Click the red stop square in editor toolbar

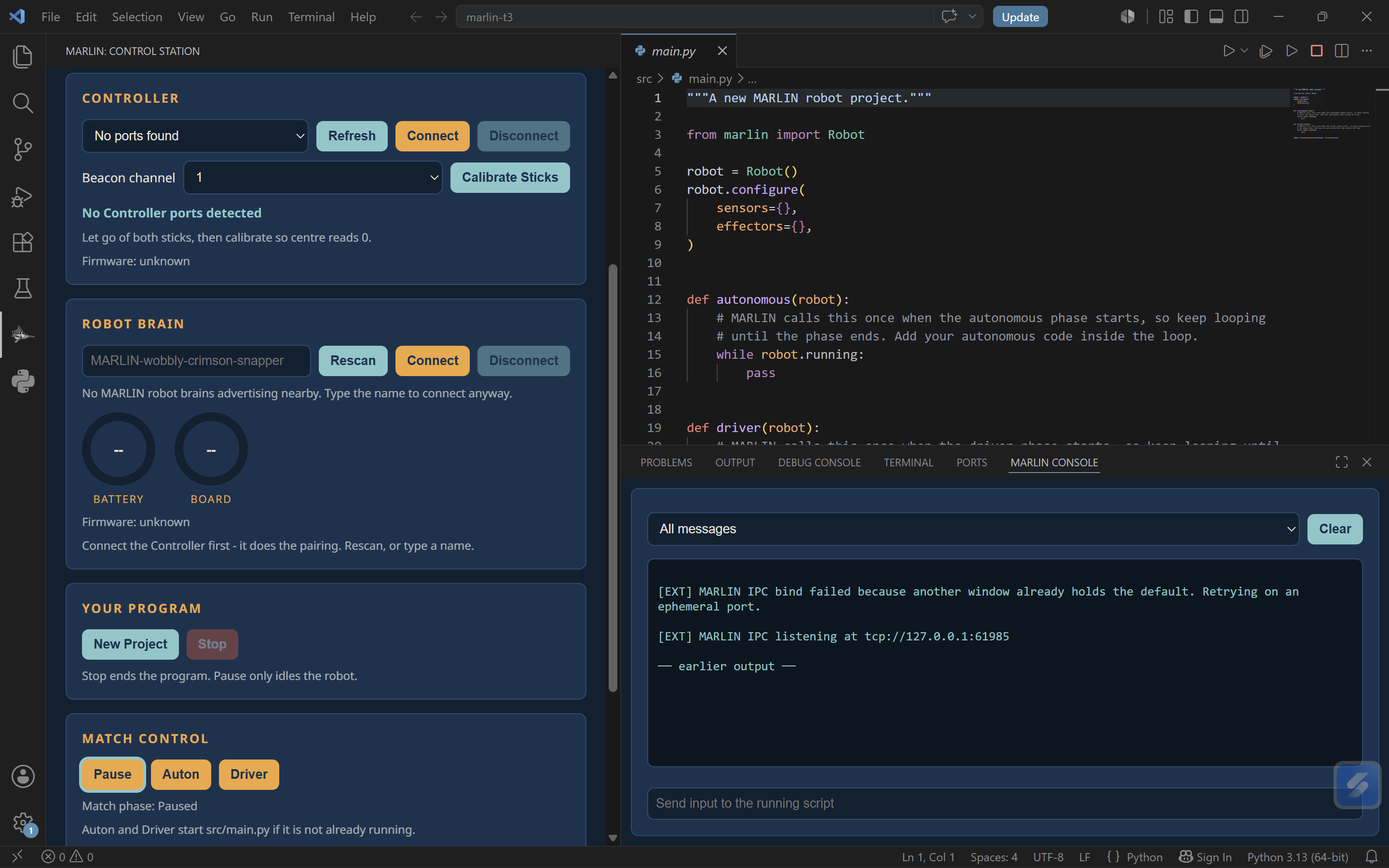pyautogui.click(x=1317, y=51)
